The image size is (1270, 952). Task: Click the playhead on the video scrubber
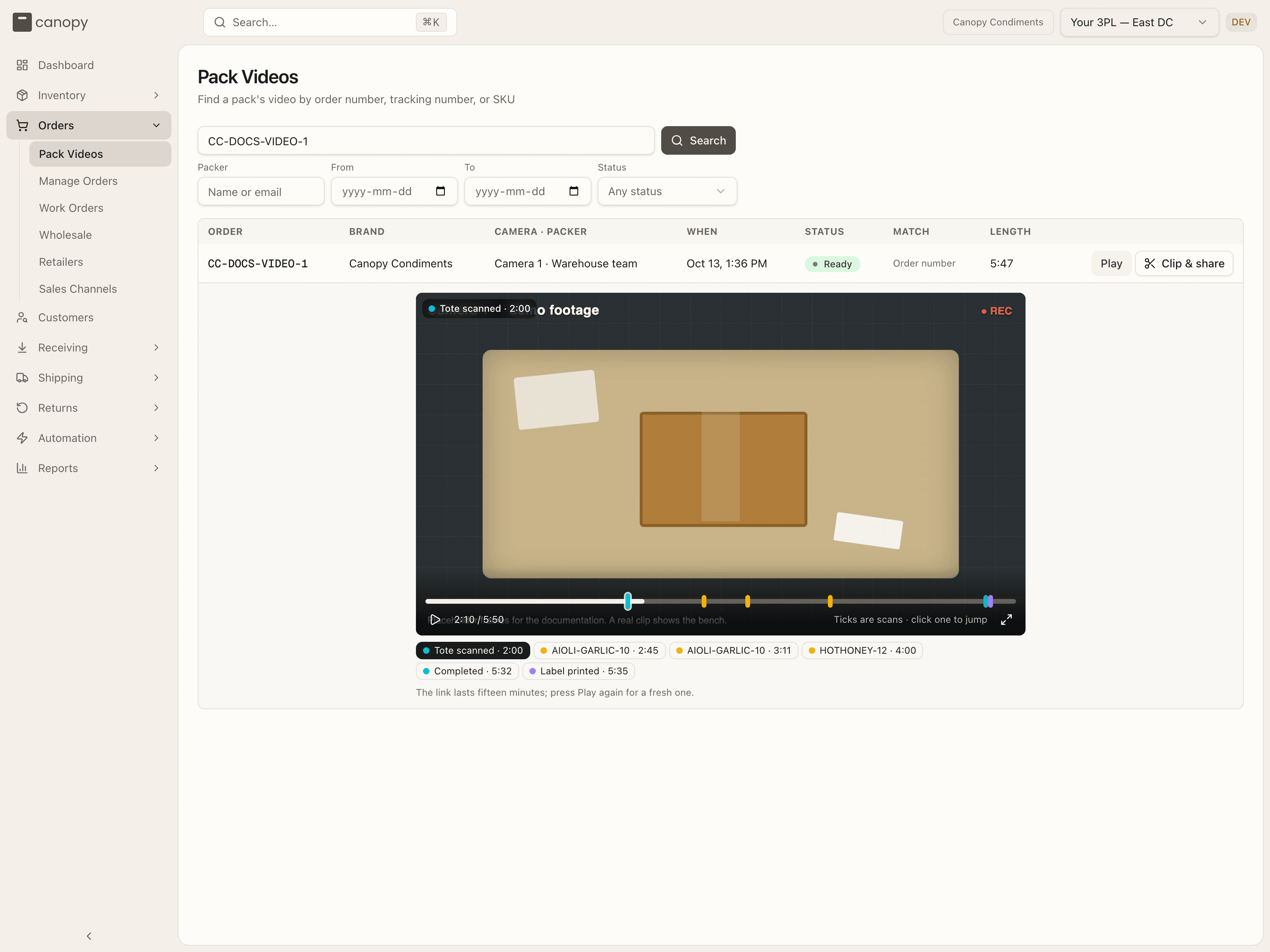coord(627,601)
